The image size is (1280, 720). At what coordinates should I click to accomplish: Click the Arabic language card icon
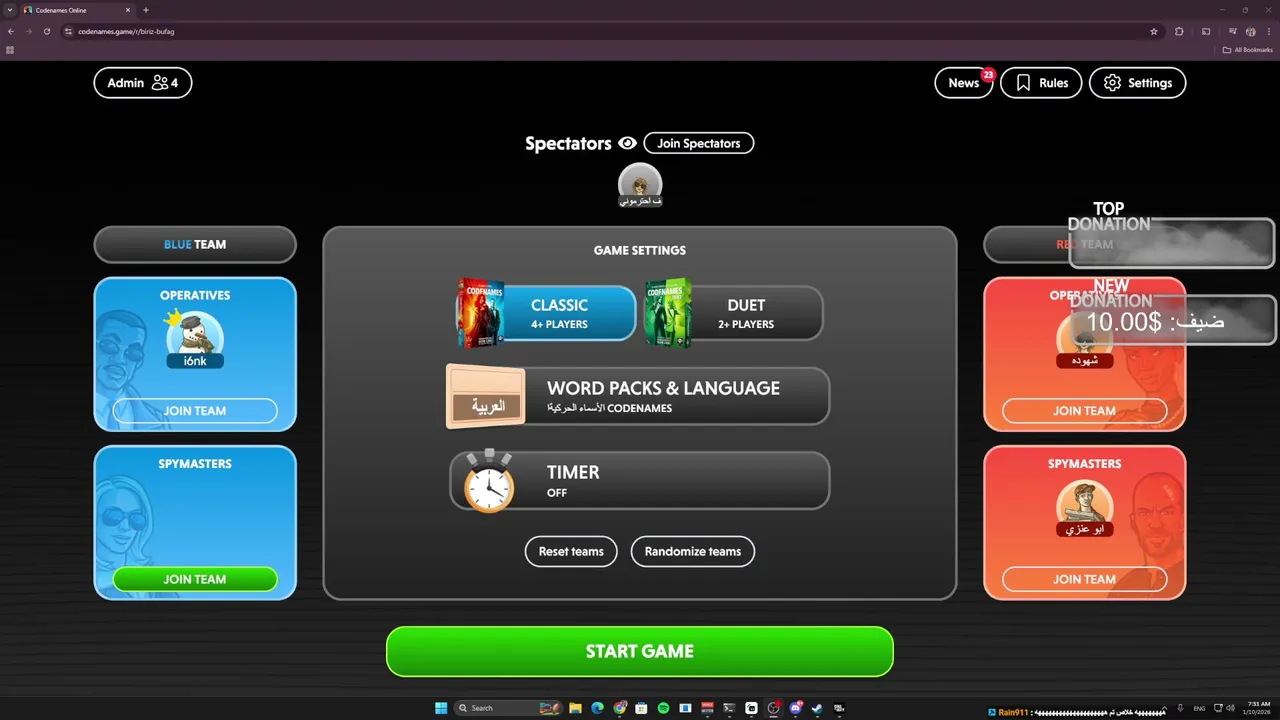pos(486,397)
